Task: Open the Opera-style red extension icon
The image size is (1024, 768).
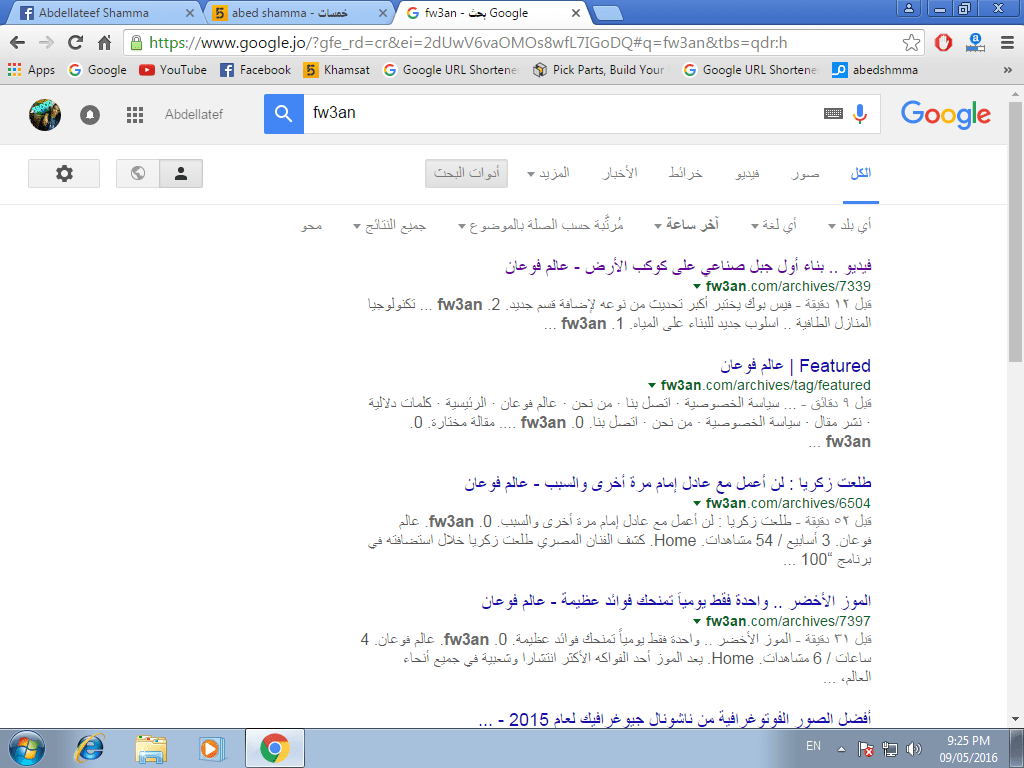Action: tap(943, 43)
